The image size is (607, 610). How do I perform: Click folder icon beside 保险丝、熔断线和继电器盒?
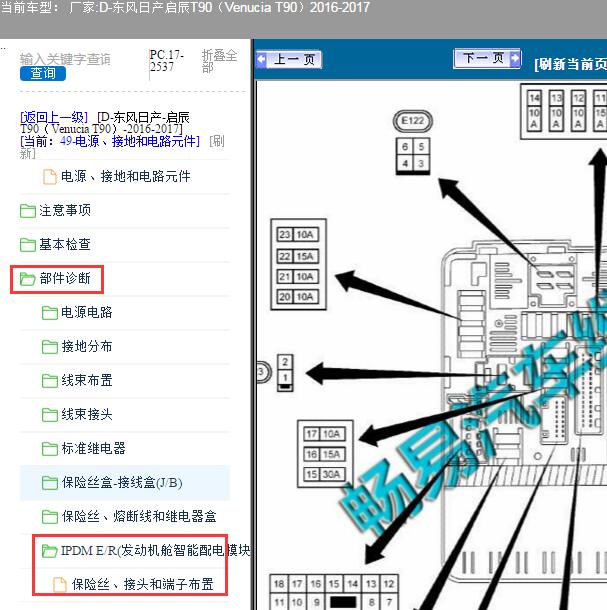[49, 517]
